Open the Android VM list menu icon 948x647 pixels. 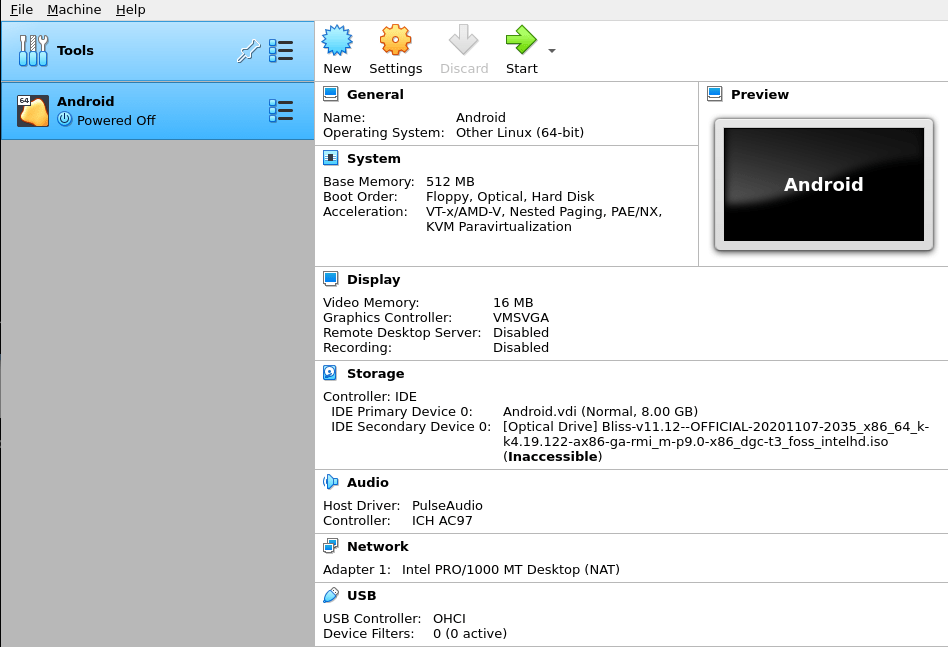(x=283, y=110)
